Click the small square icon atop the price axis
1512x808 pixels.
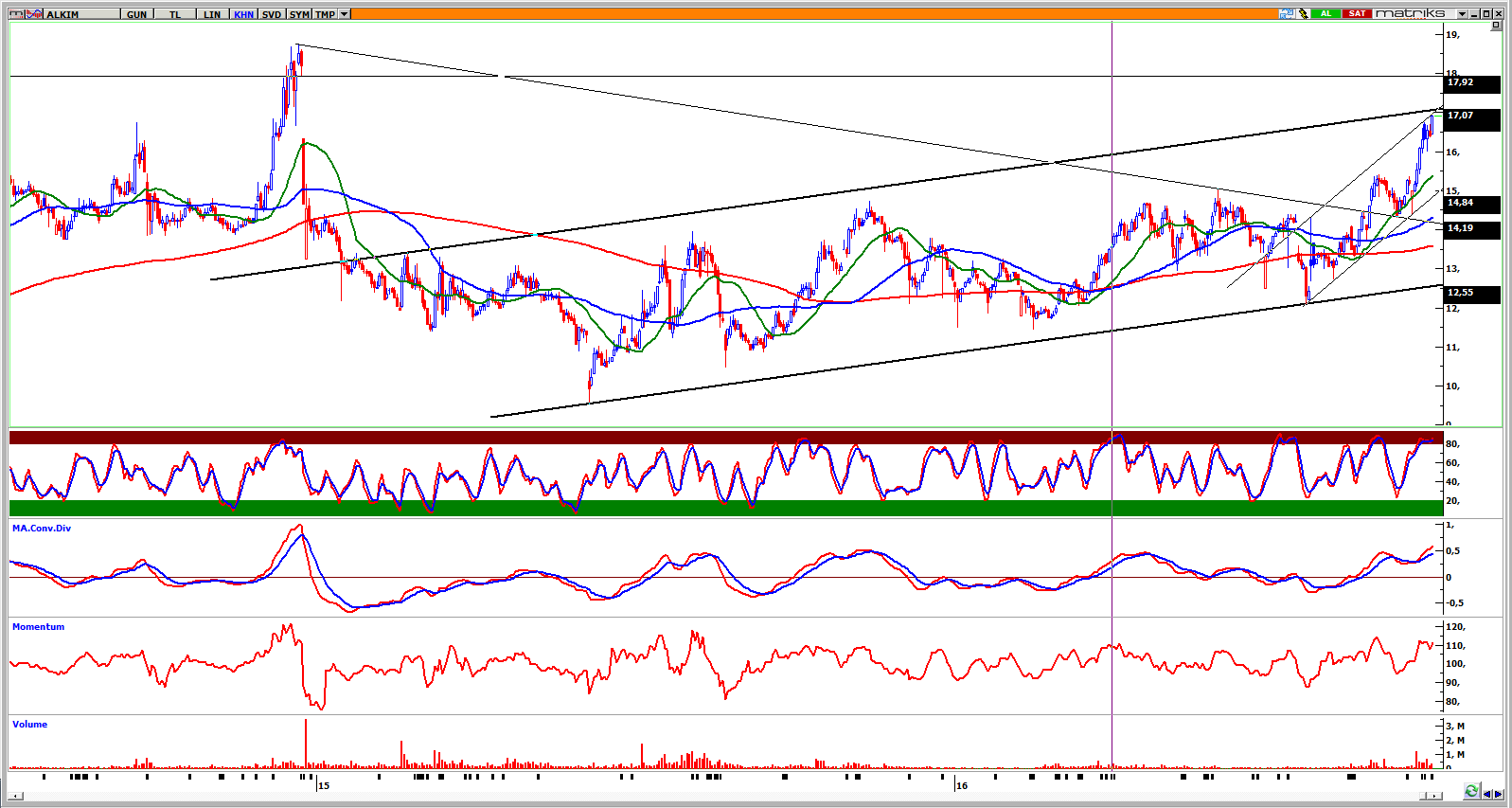point(1496,25)
